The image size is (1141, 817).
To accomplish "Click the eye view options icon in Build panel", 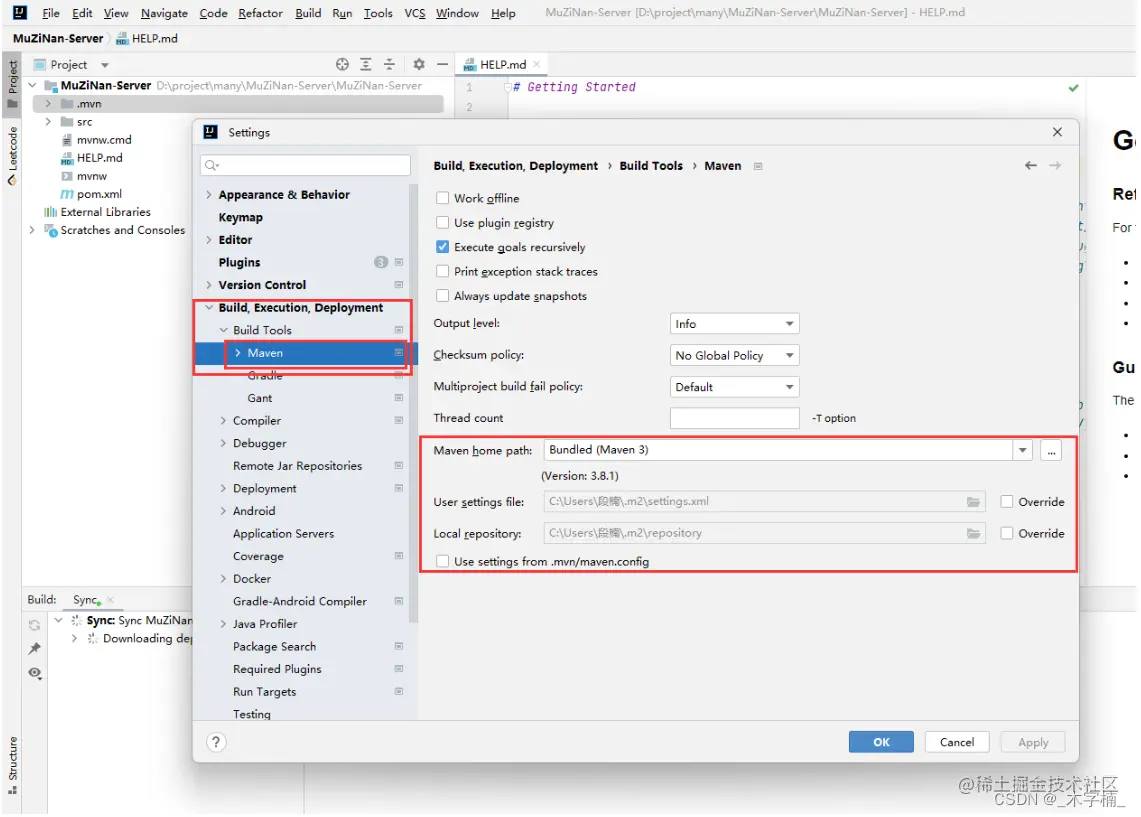I will [x=34, y=673].
